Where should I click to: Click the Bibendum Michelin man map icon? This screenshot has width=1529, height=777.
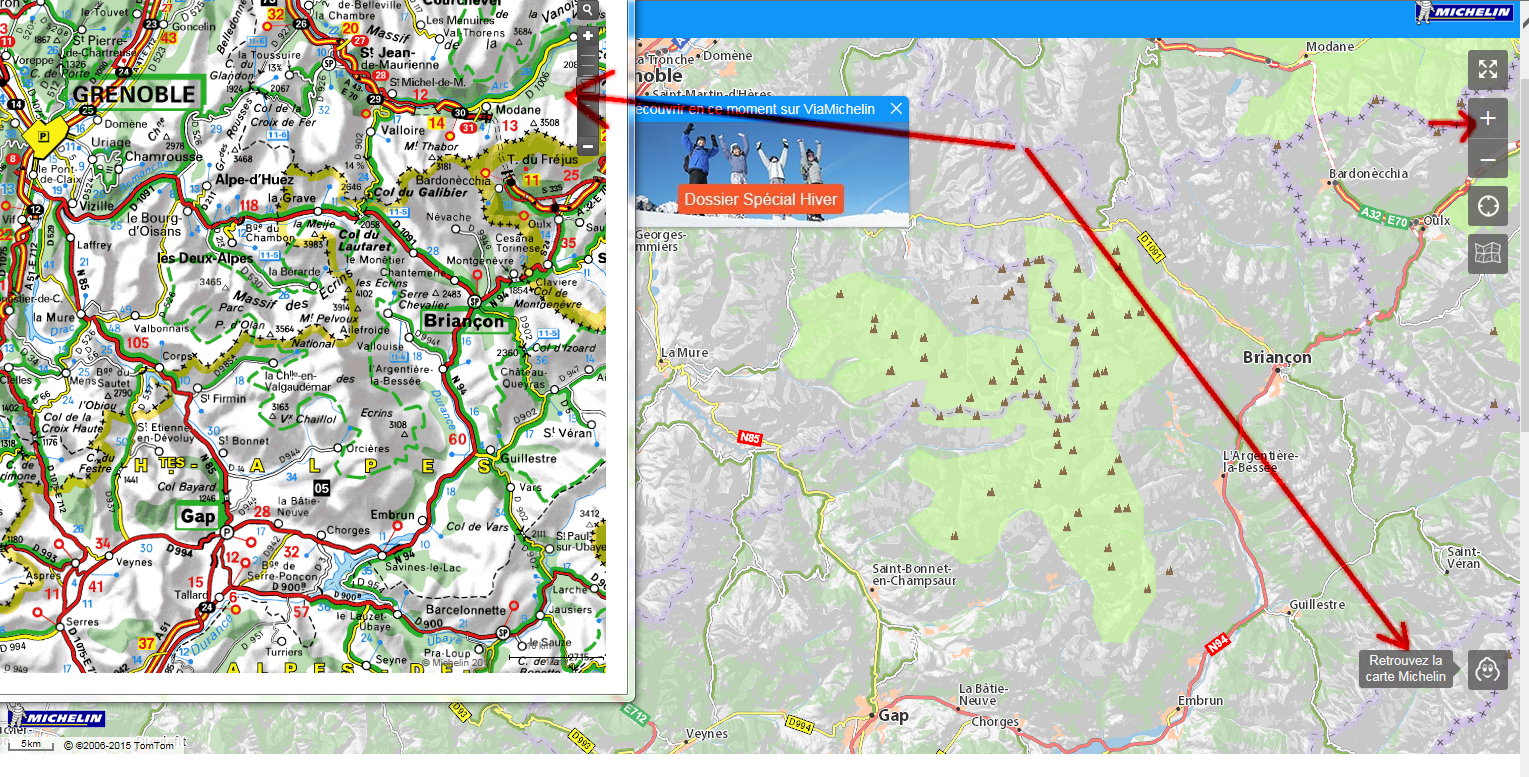(1487, 669)
